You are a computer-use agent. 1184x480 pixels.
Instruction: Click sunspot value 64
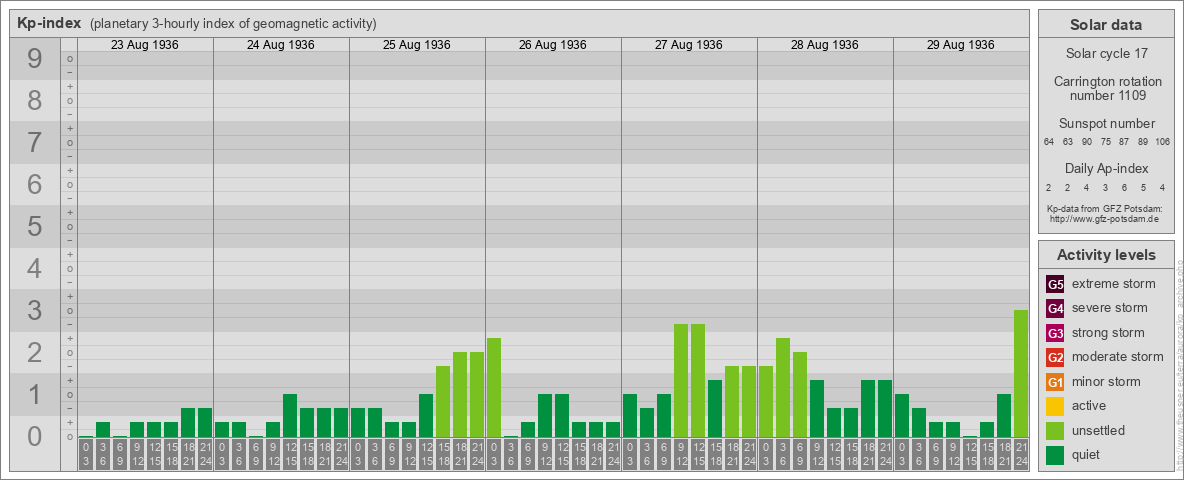pyautogui.click(x=1049, y=142)
